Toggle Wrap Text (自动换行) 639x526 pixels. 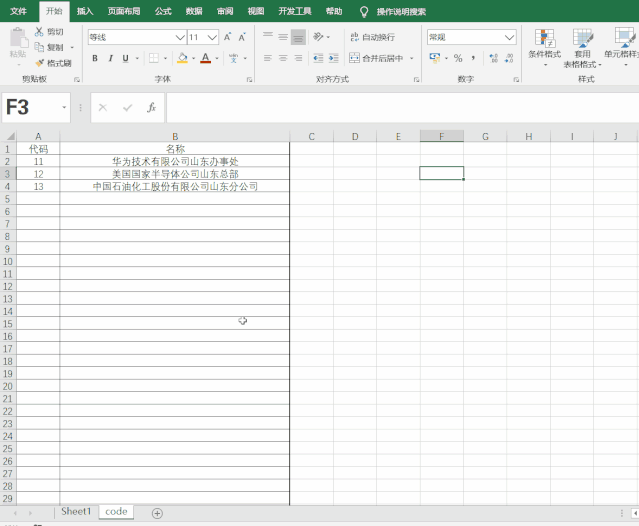pyautogui.click(x=372, y=37)
